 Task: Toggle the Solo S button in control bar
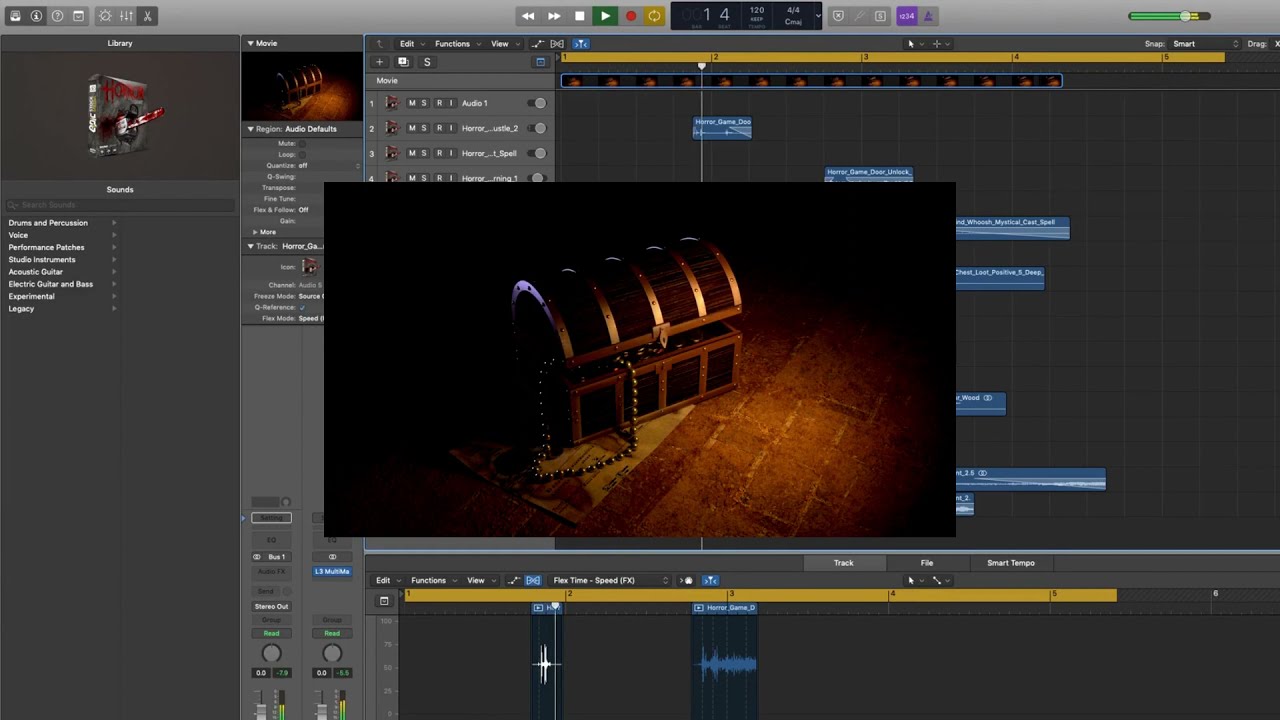(880, 16)
